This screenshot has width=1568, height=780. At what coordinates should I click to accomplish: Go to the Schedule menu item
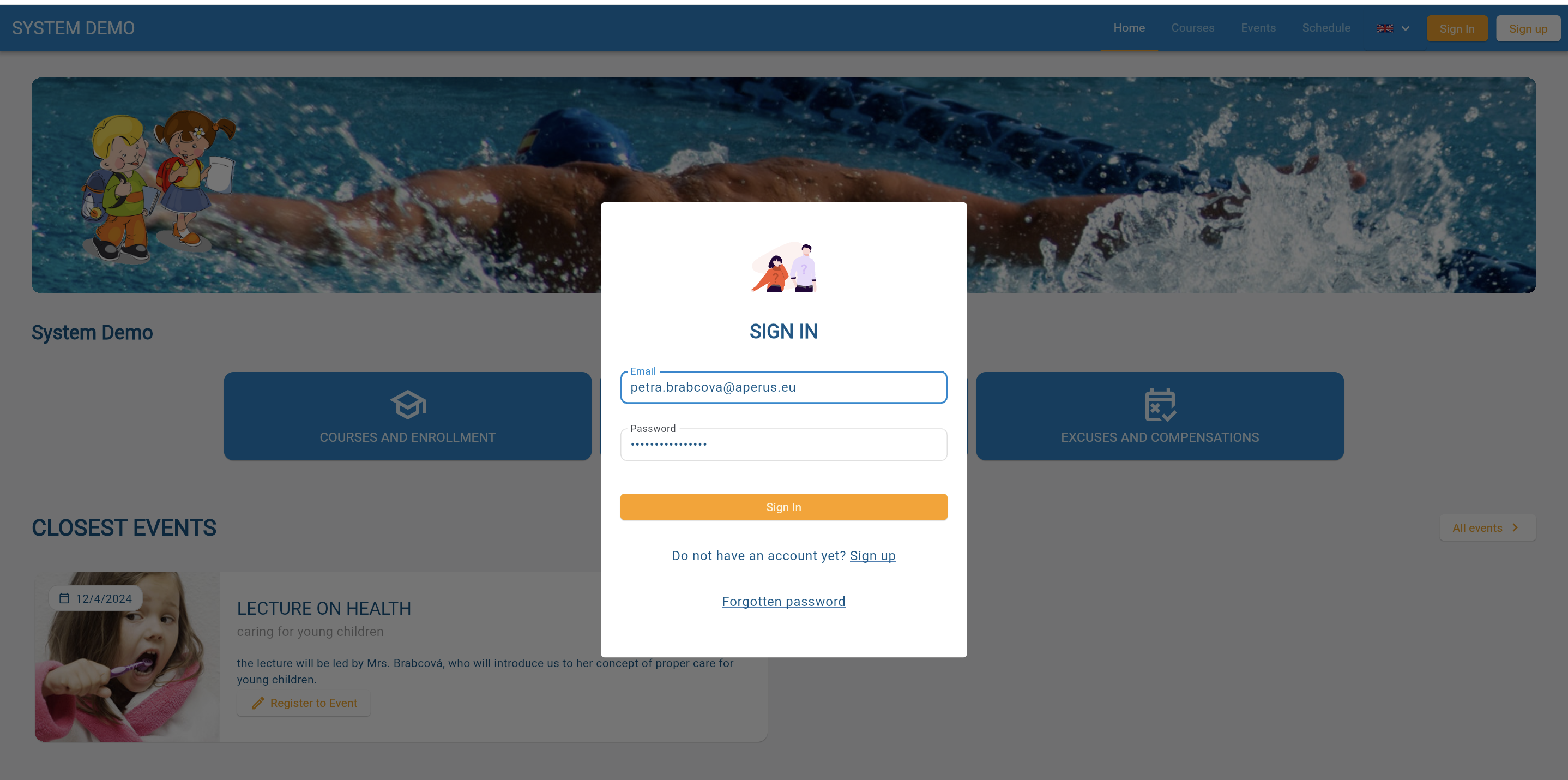click(1326, 27)
